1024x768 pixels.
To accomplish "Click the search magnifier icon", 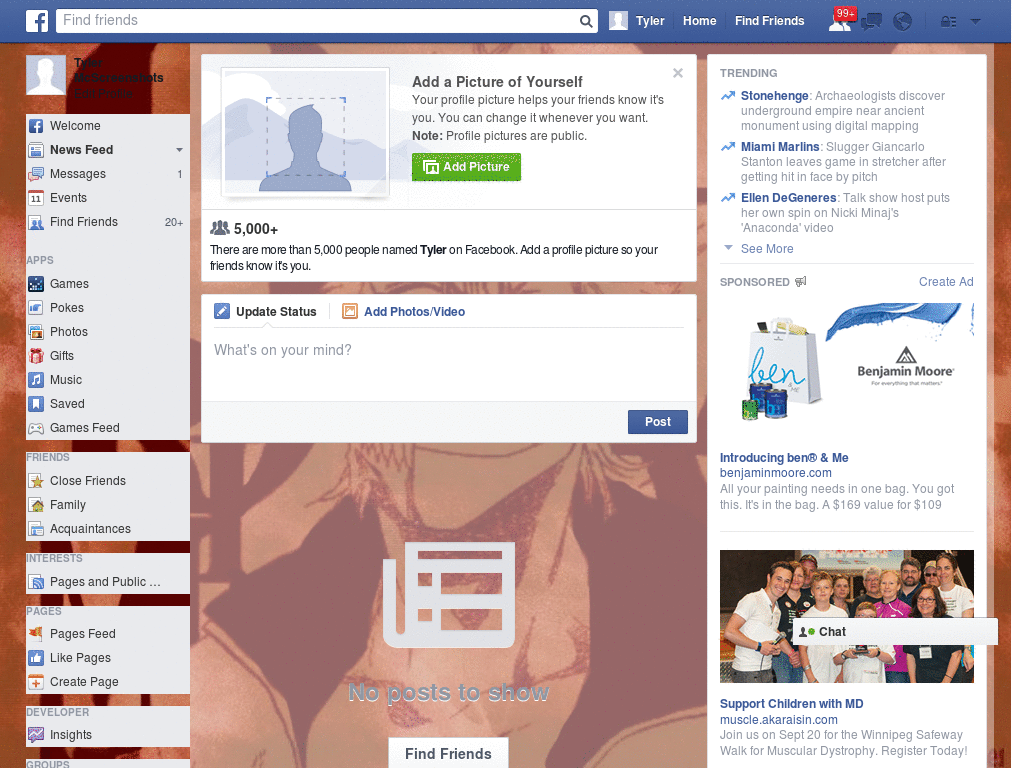I will [x=586, y=21].
